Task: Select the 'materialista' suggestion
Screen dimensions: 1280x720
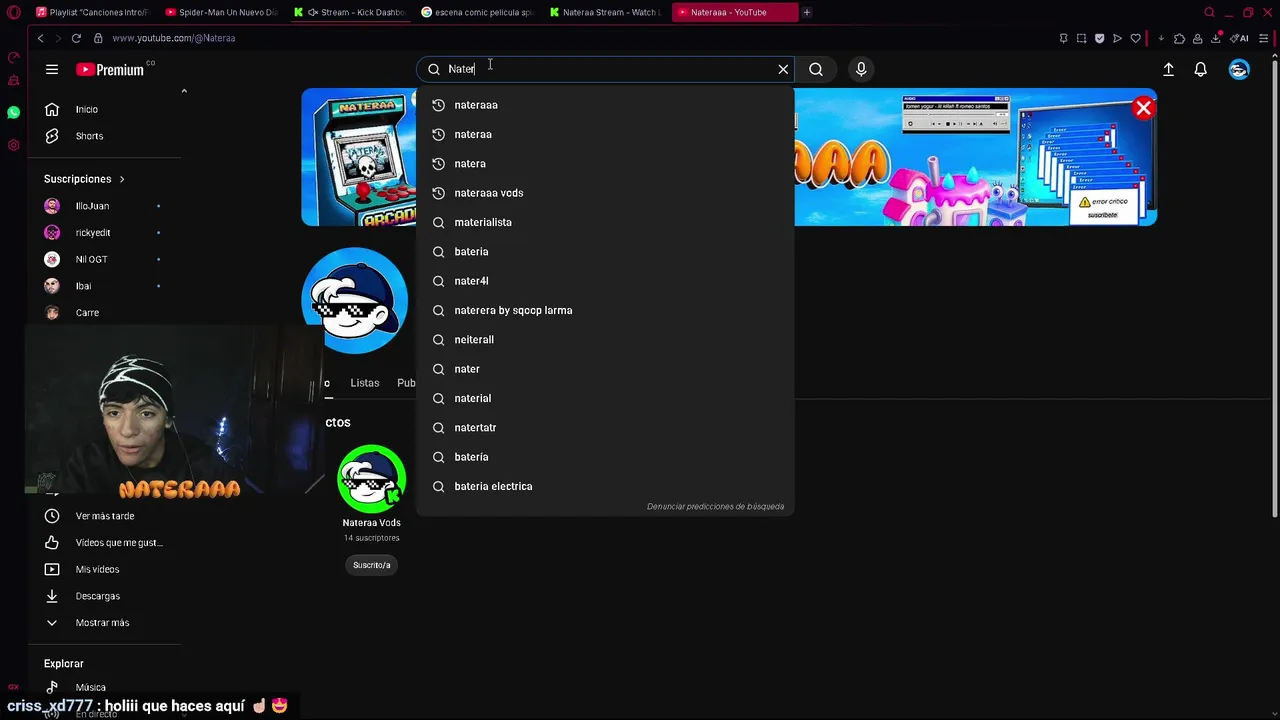Action: [605, 222]
